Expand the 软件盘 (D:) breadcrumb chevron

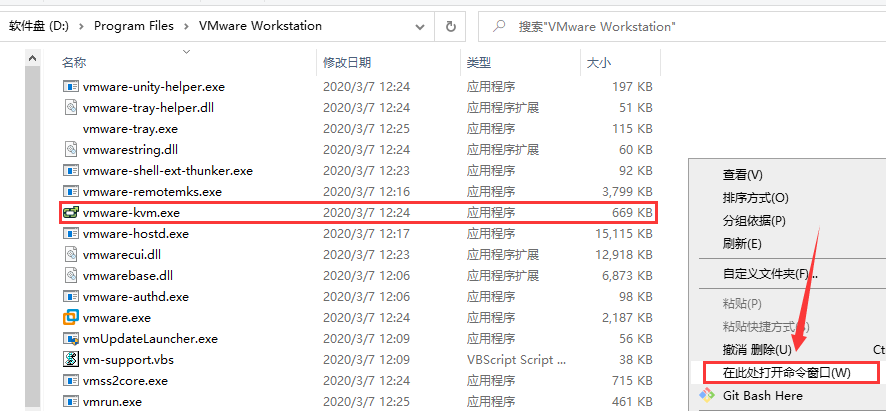tap(81, 26)
